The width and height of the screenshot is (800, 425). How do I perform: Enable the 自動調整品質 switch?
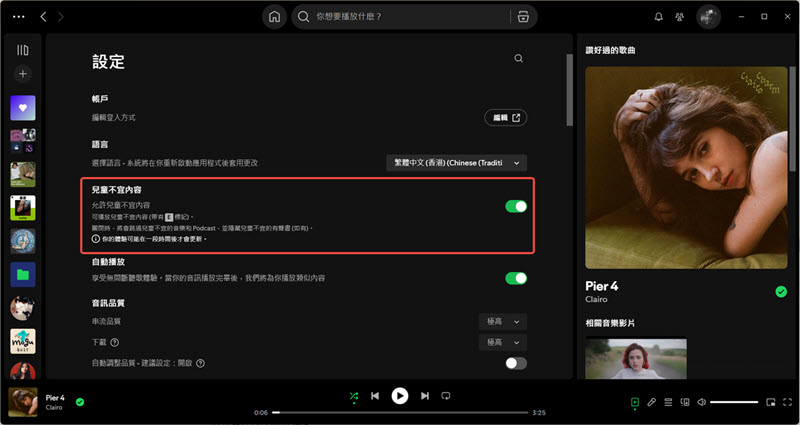[516, 363]
